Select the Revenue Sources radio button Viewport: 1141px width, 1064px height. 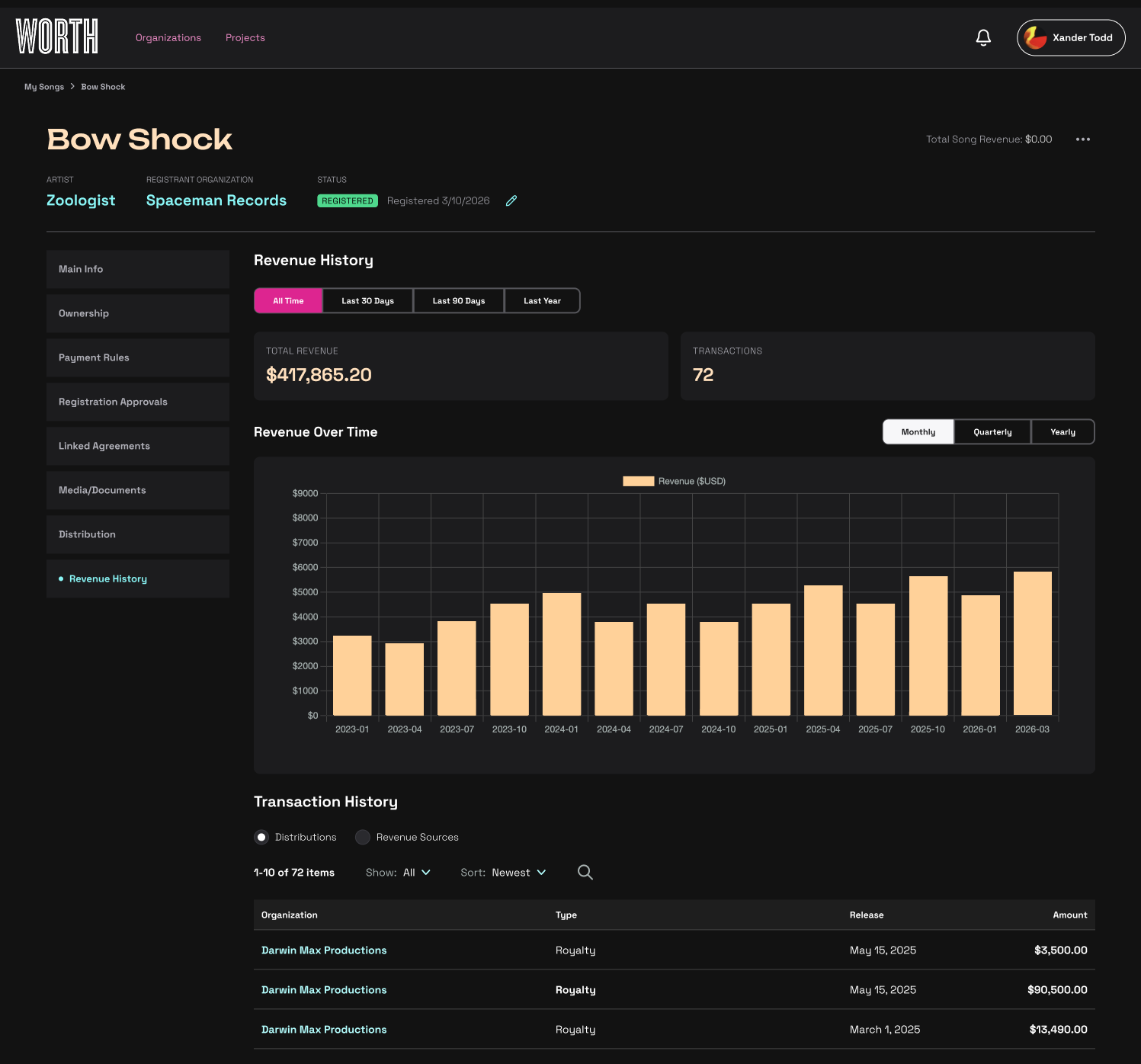tap(363, 837)
